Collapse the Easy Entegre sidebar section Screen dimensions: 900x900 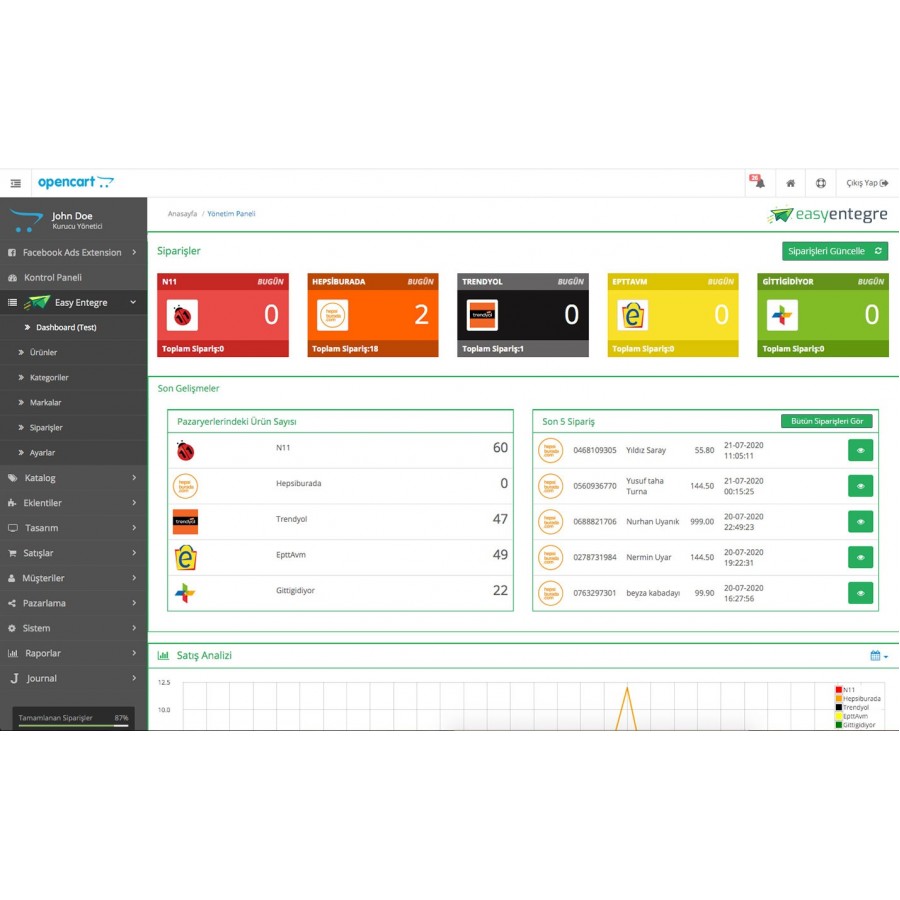(133, 302)
